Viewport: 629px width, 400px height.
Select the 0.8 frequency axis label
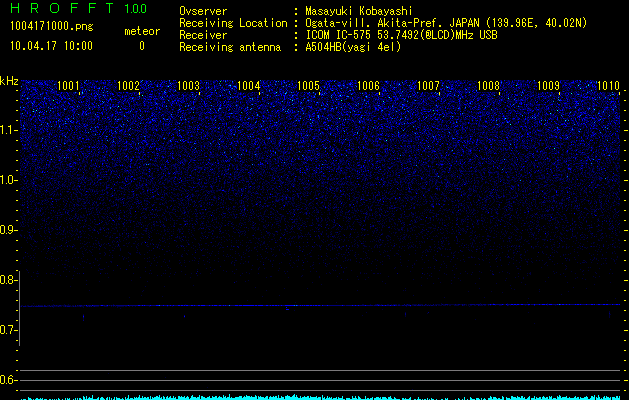pyautogui.click(x=8, y=280)
